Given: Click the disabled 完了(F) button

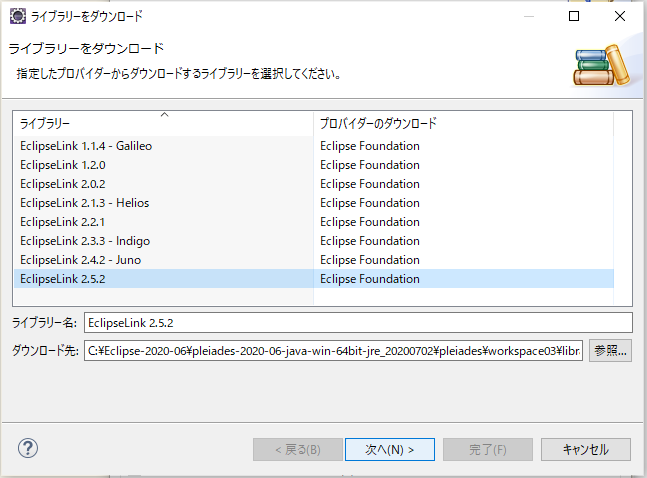Looking at the screenshot, I should coord(488,450).
